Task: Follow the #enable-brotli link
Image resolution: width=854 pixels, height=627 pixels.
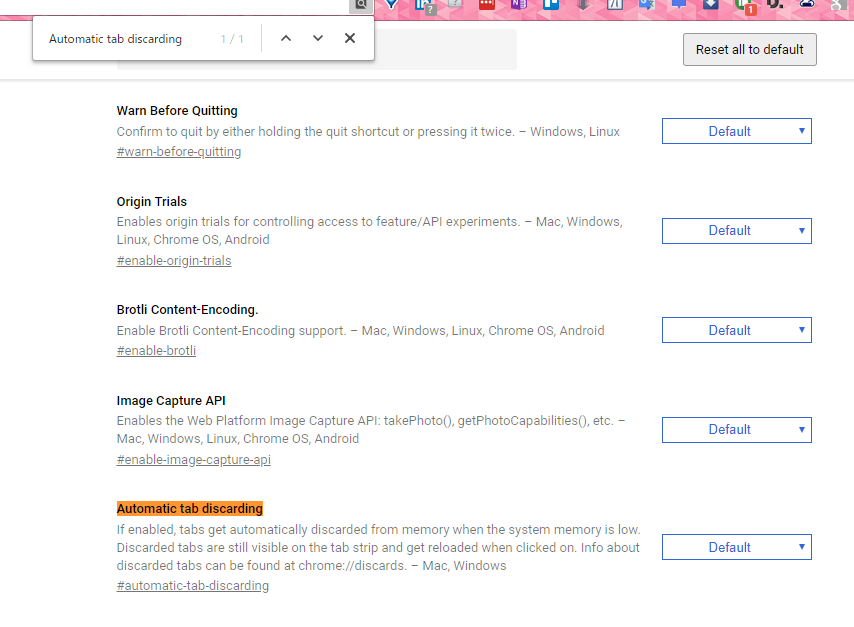Action: 156,351
